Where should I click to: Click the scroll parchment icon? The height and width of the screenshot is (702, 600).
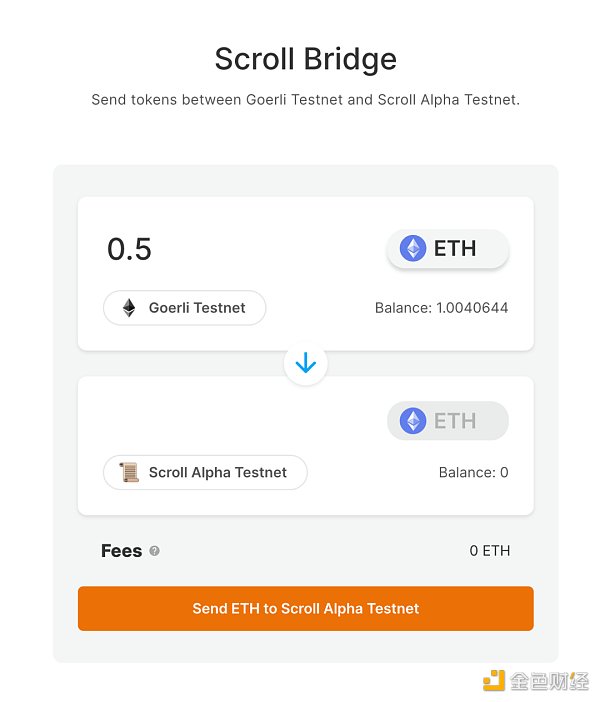coord(129,472)
